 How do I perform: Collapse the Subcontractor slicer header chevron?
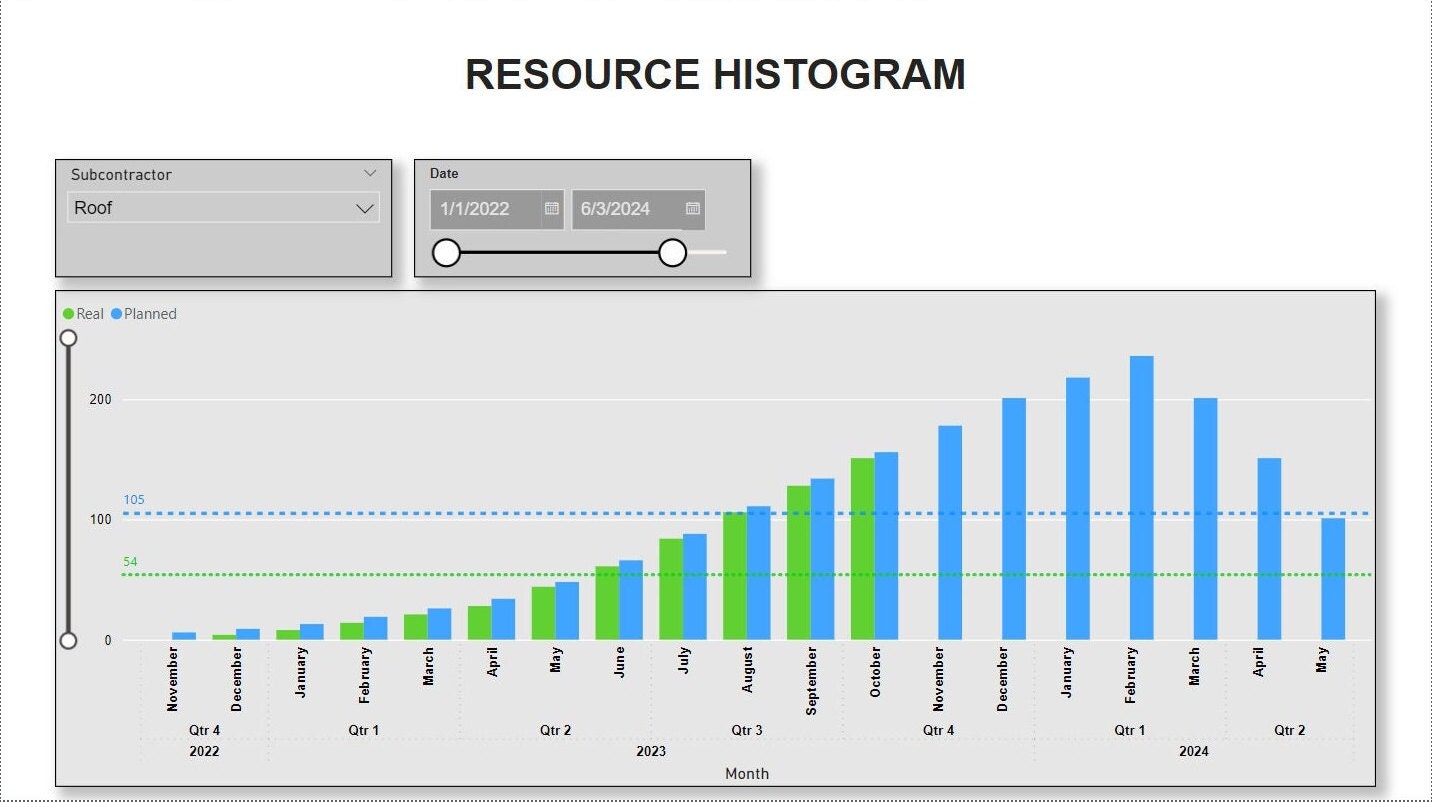pyautogui.click(x=371, y=172)
